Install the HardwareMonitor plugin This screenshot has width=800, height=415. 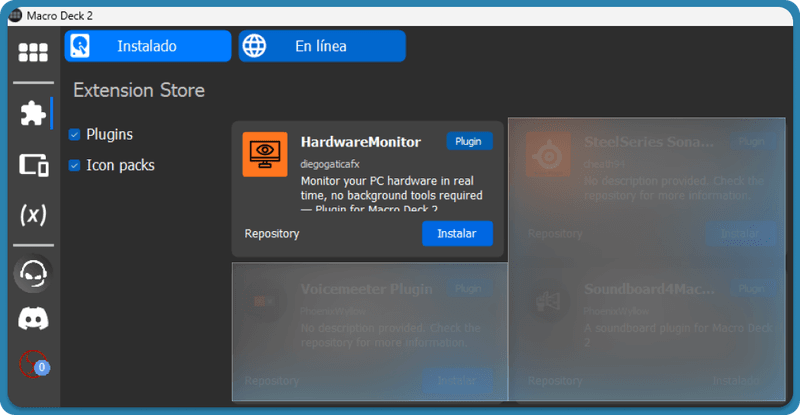[457, 233]
